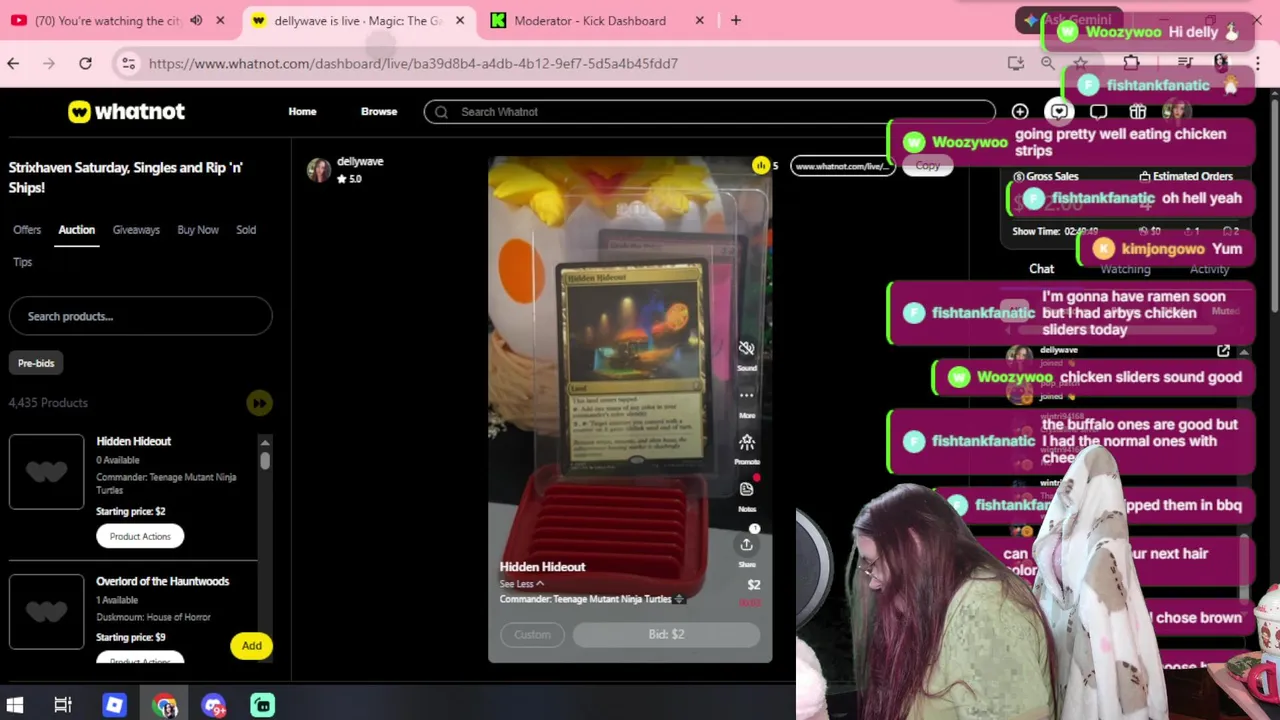Click the plus circle icon in Whatnot header
The height and width of the screenshot is (720, 1280).
pos(1019,112)
